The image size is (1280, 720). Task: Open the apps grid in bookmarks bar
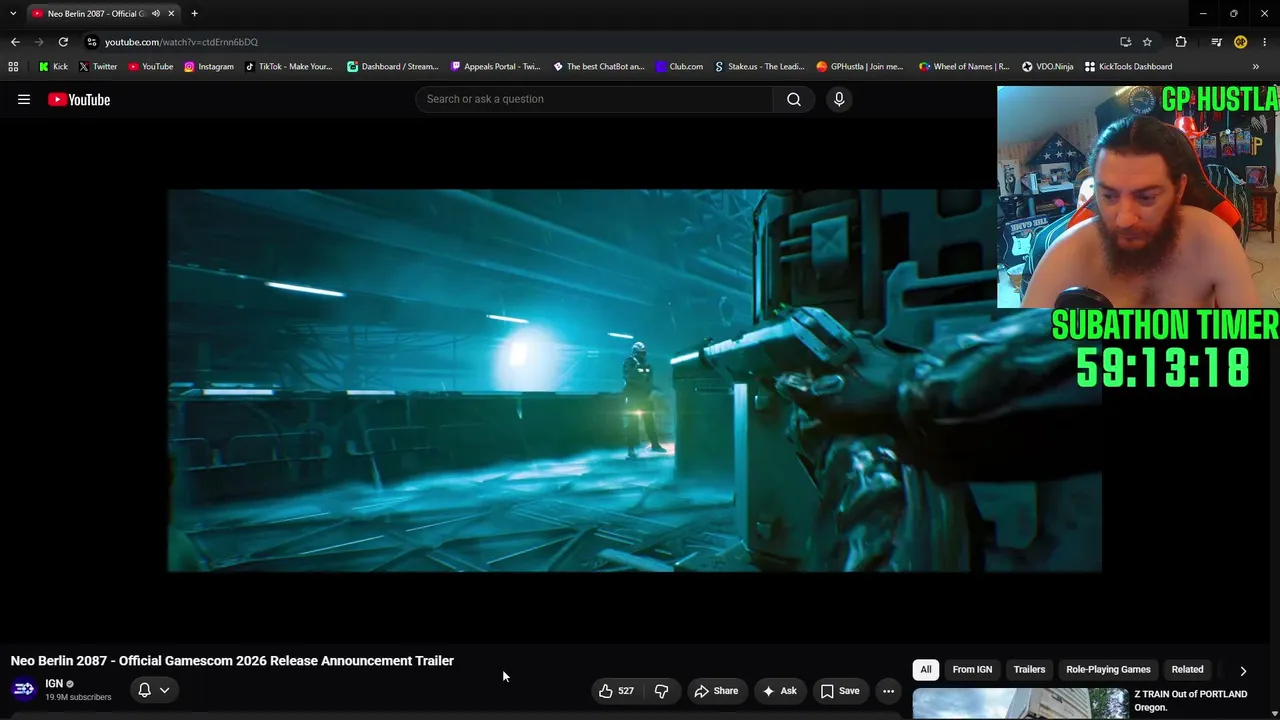(x=13, y=67)
